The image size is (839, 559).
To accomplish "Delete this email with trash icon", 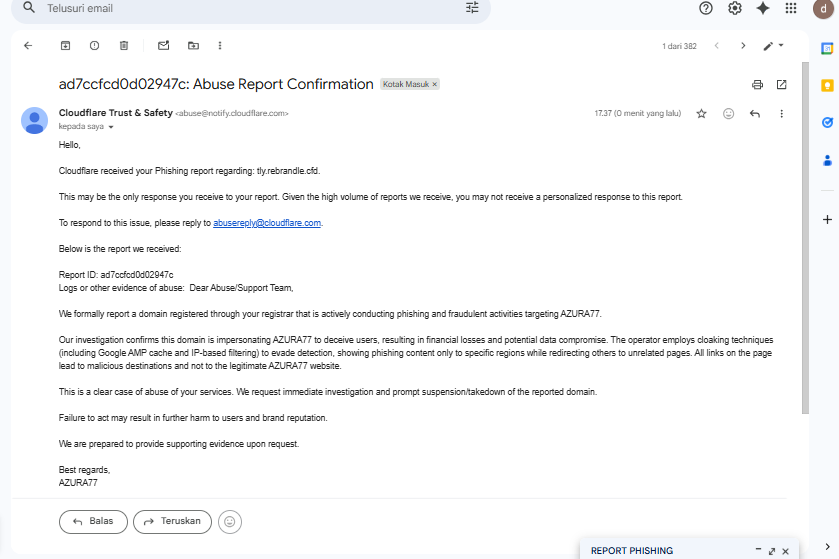I will 124,45.
